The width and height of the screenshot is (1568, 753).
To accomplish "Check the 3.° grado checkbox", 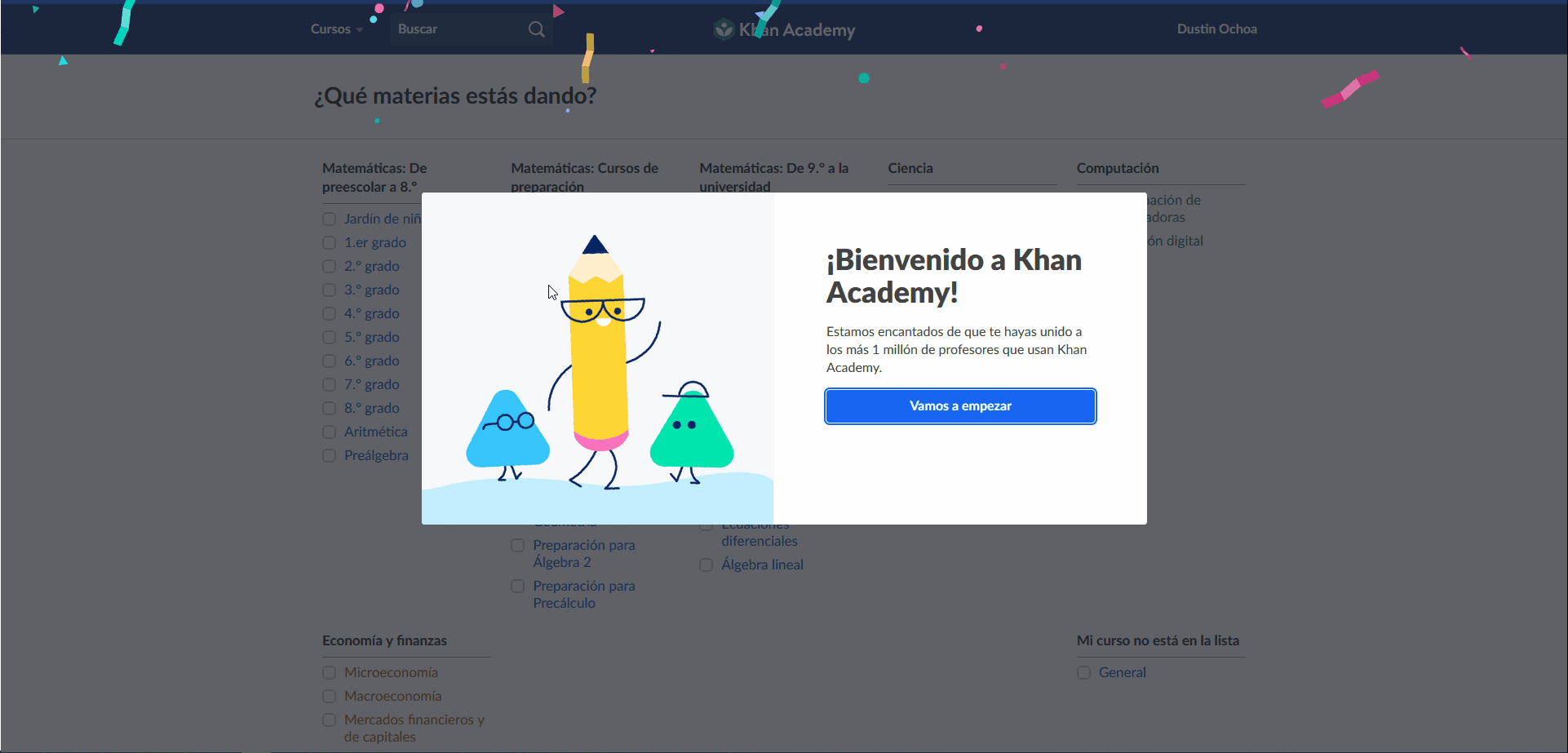I will (x=330, y=290).
